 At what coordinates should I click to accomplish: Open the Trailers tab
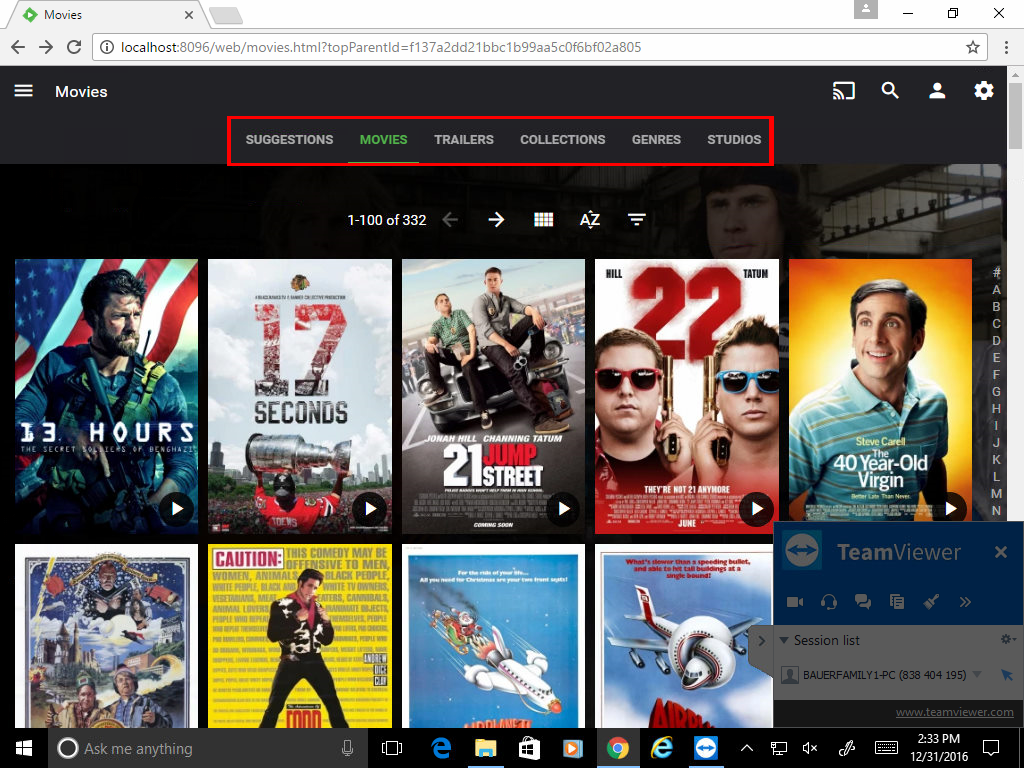(464, 140)
